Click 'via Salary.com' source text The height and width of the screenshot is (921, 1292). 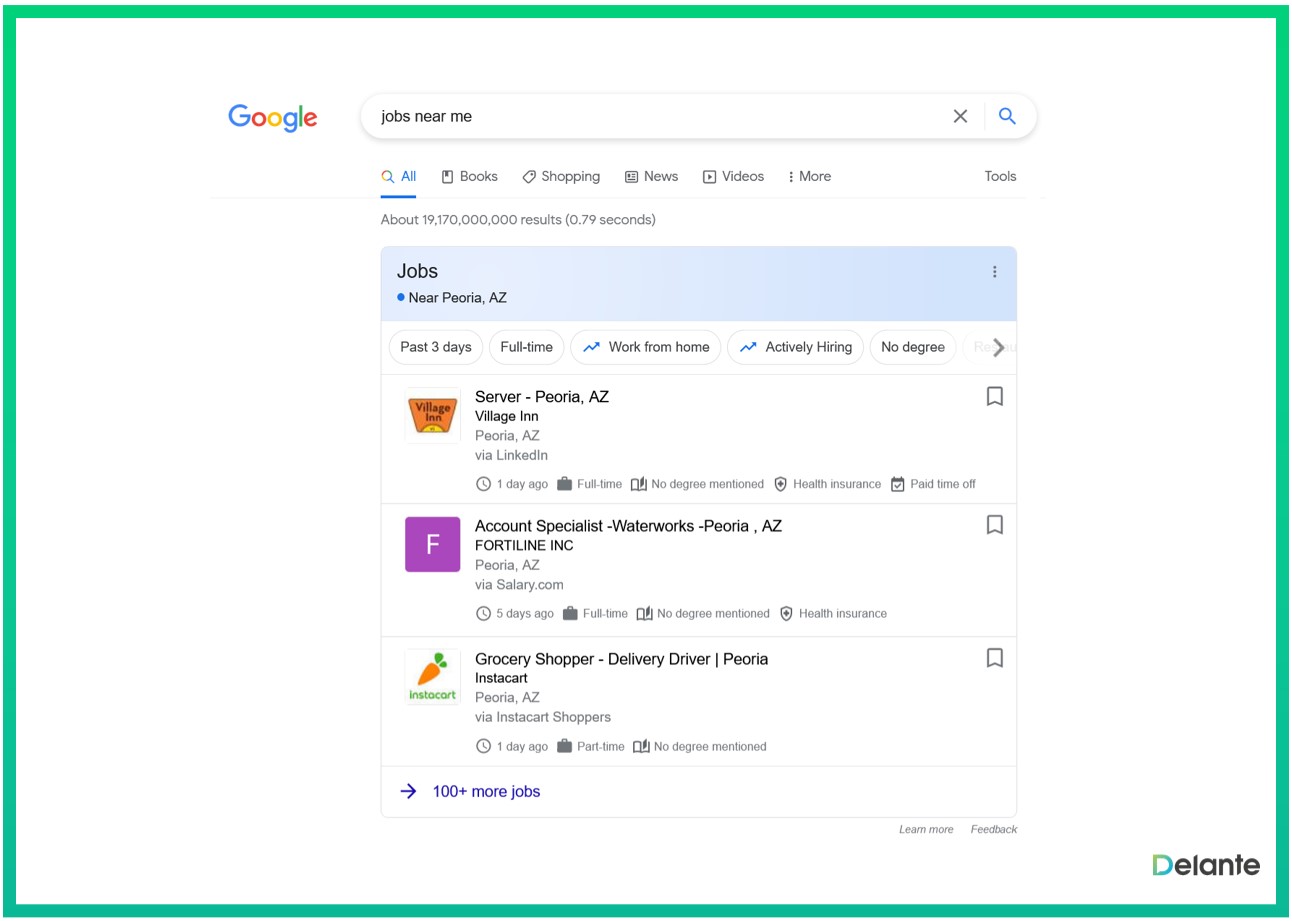519,585
